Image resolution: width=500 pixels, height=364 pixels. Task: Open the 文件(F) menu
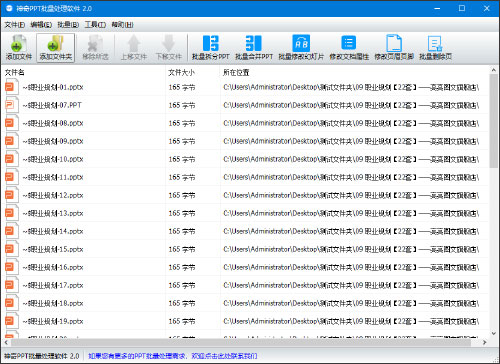[x=15, y=25]
